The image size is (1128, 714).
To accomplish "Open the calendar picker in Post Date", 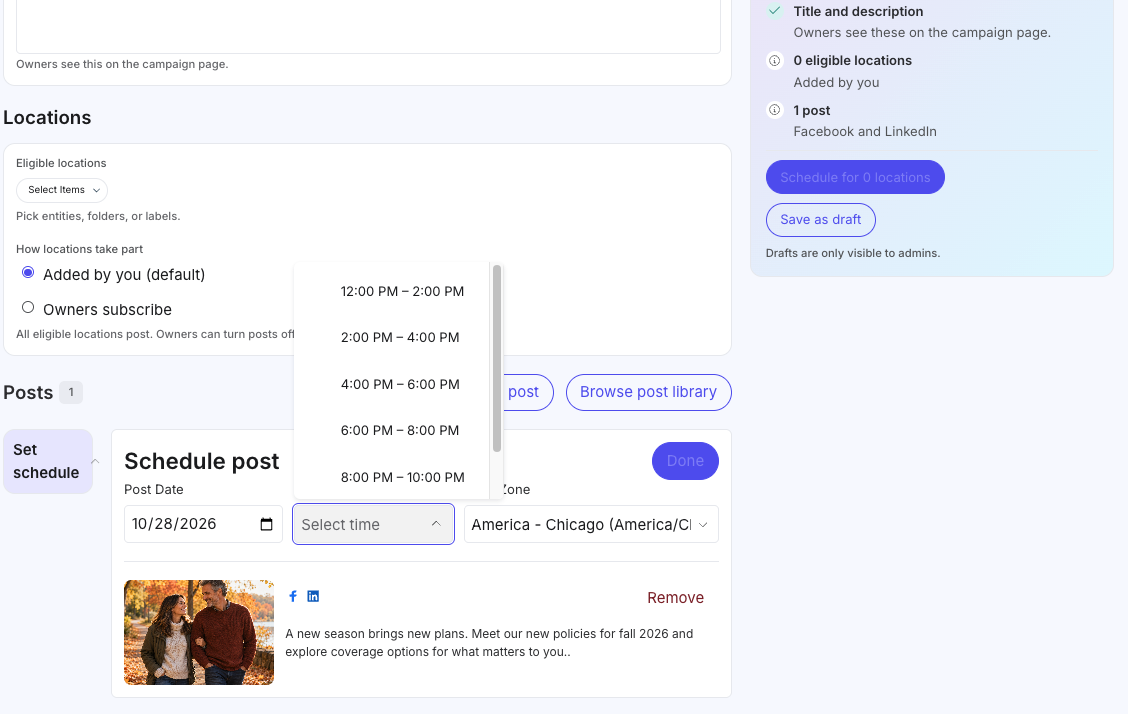I will (266, 524).
